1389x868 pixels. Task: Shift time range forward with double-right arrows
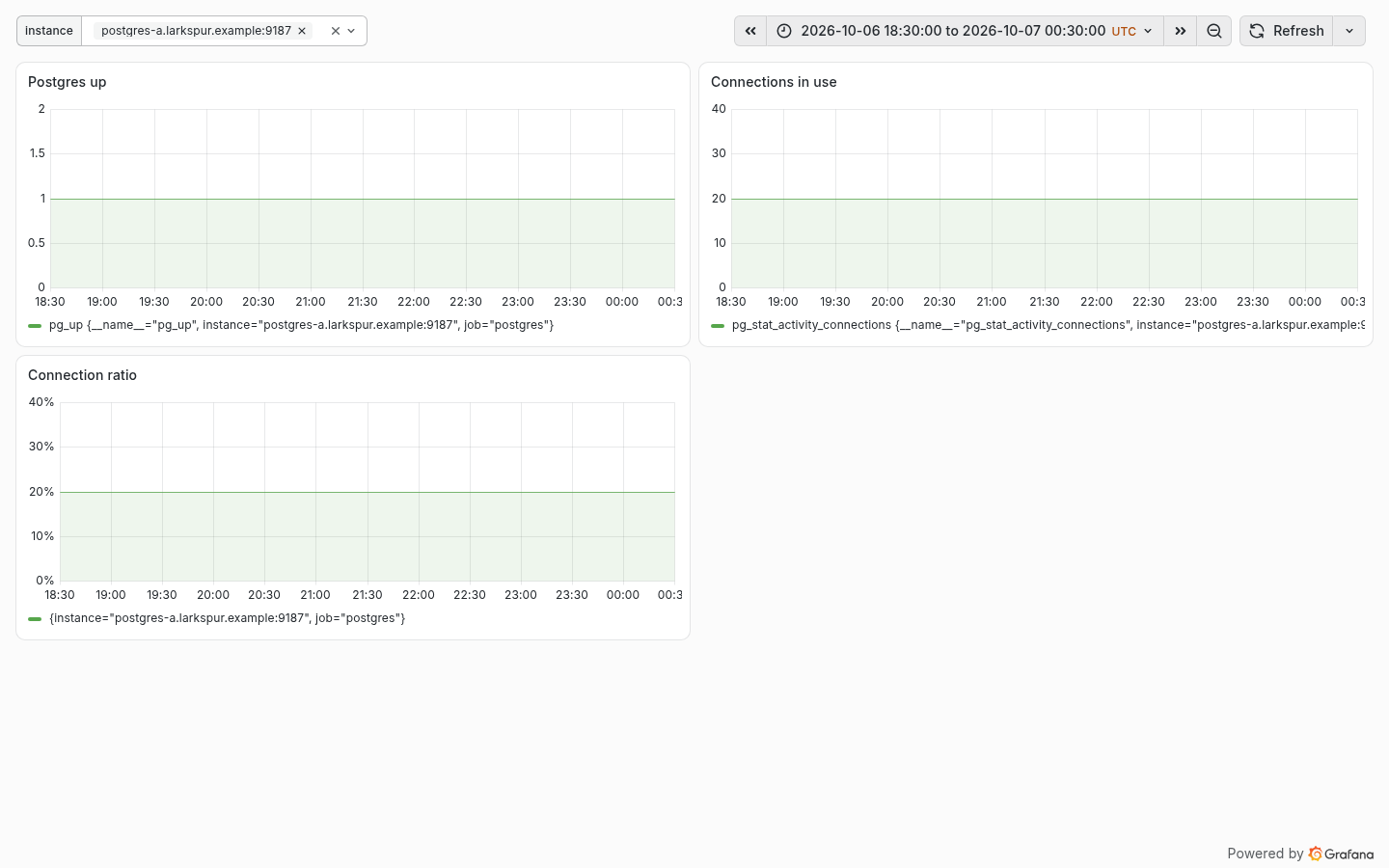click(x=1180, y=31)
